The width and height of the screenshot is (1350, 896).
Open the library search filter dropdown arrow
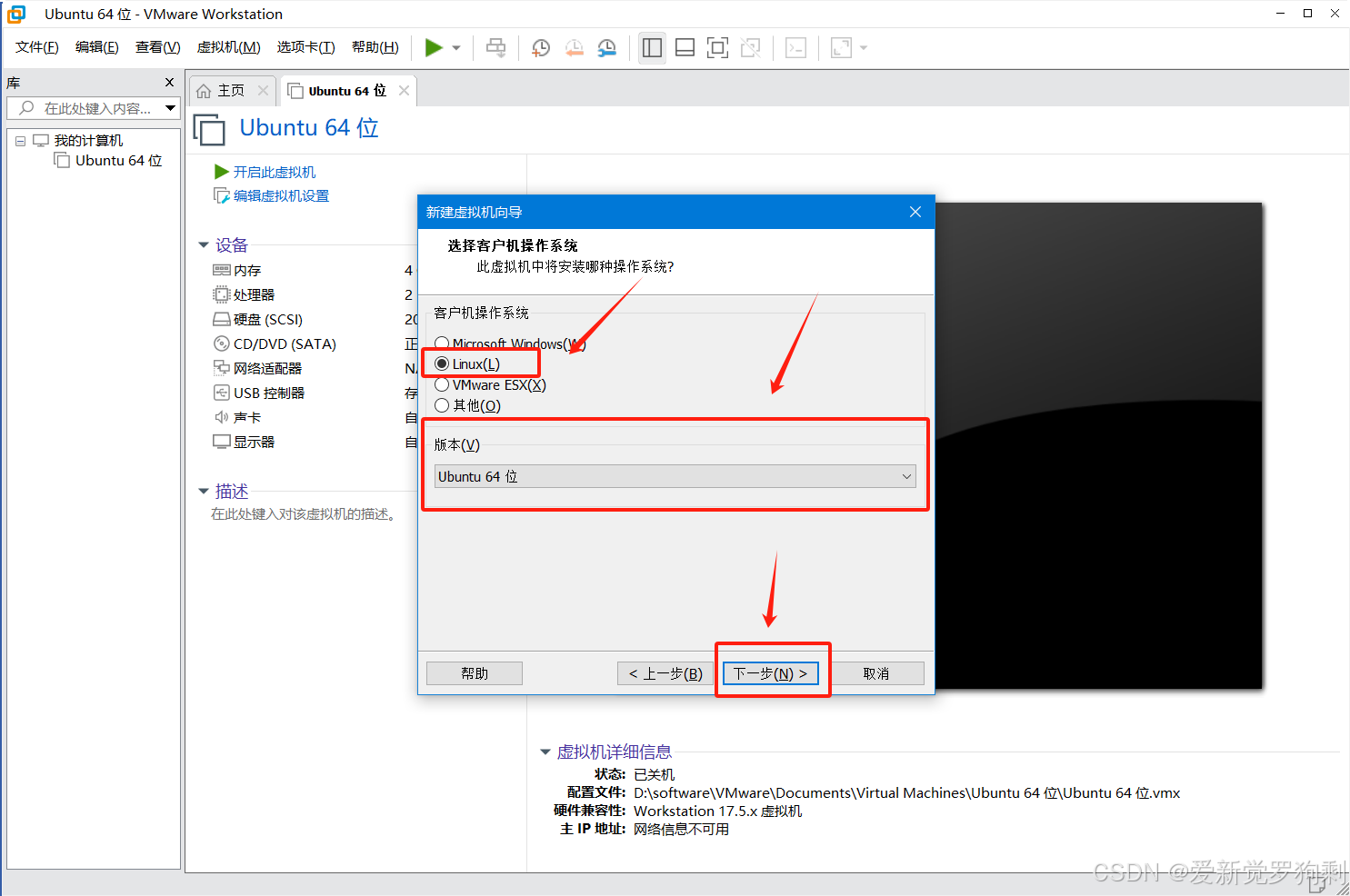(x=170, y=108)
